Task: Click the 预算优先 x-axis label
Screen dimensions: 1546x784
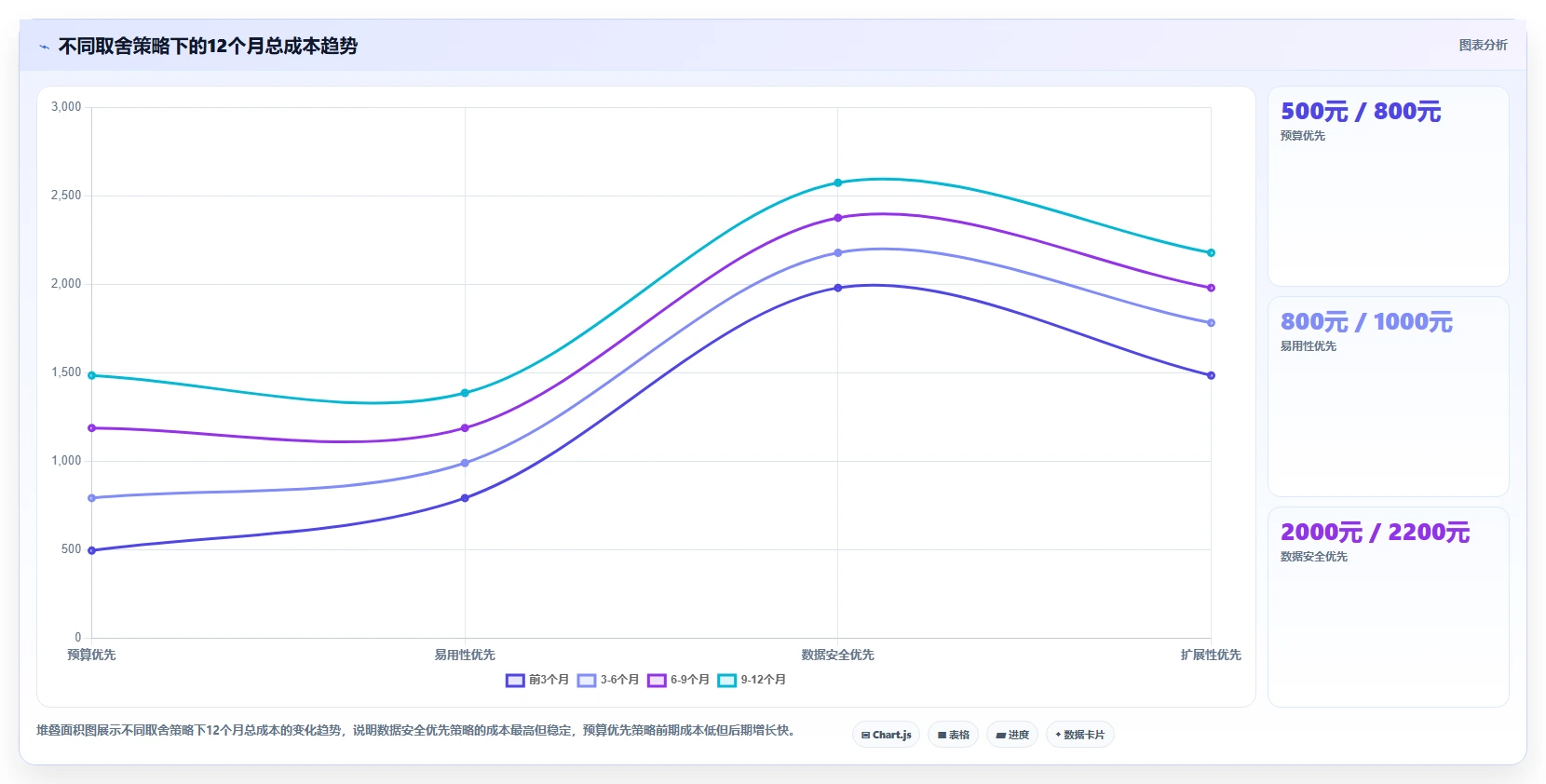Action: point(91,655)
